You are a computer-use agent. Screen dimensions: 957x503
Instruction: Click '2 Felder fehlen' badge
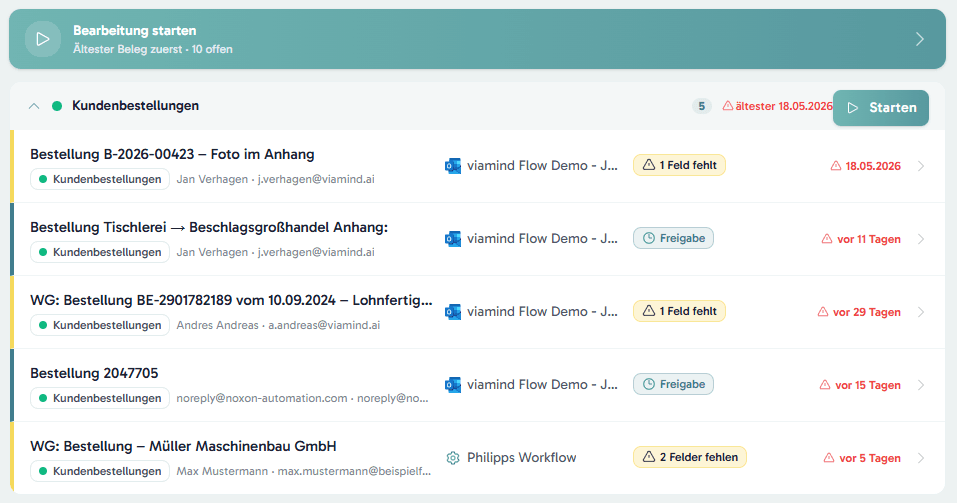690,457
